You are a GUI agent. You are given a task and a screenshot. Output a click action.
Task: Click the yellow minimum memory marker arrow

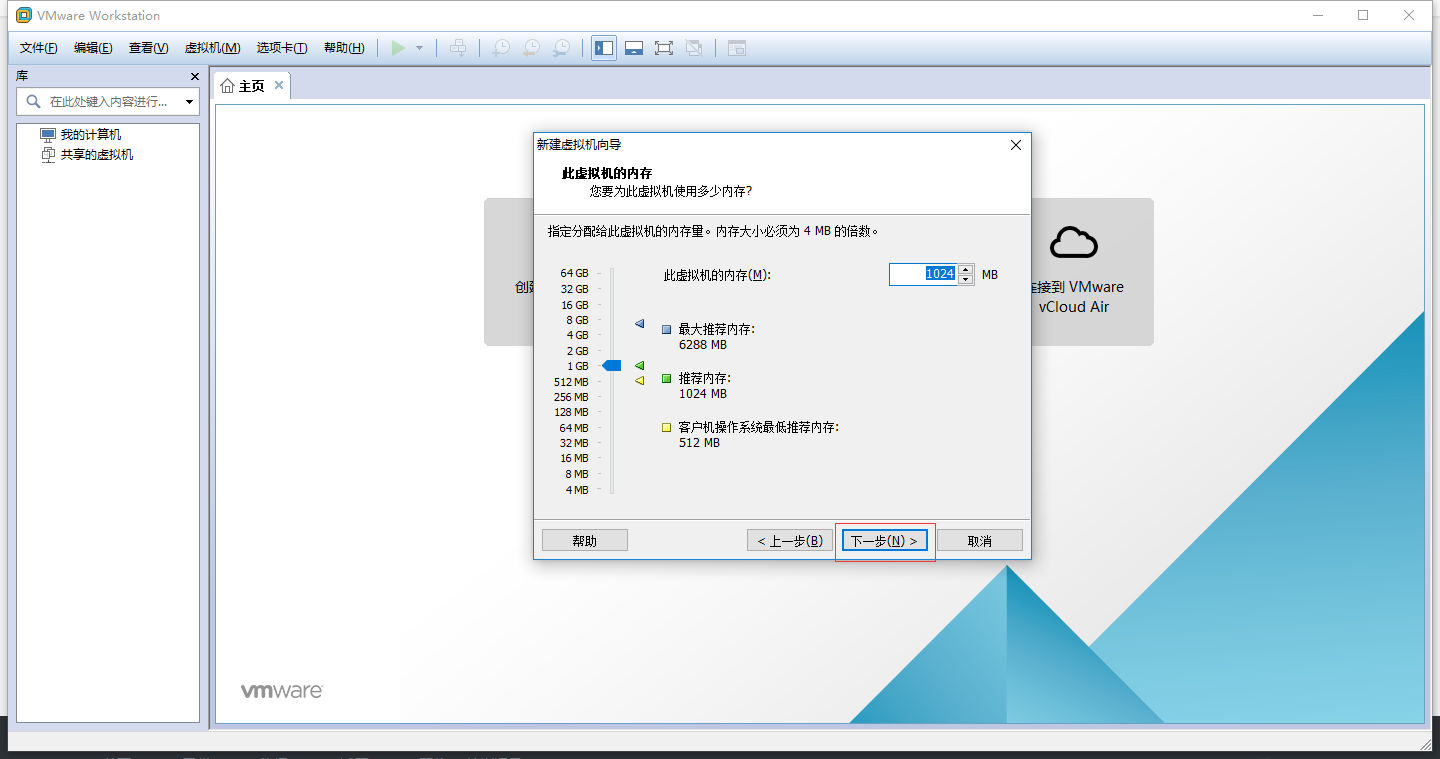(x=640, y=380)
